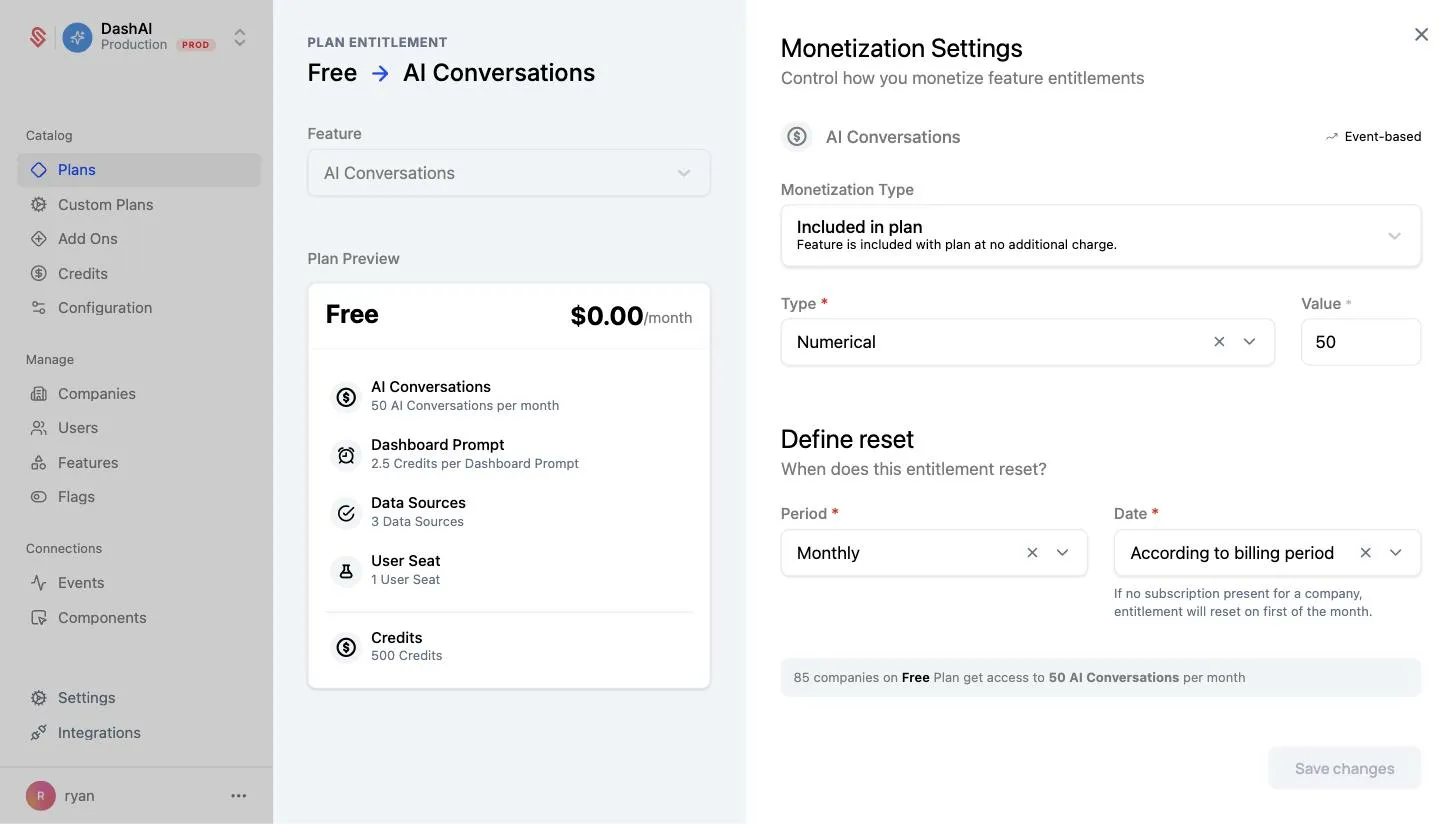This screenshot has width=1456, height=824.
Task: Go to Flags via its icon
Action: click(x=38, y=497)
